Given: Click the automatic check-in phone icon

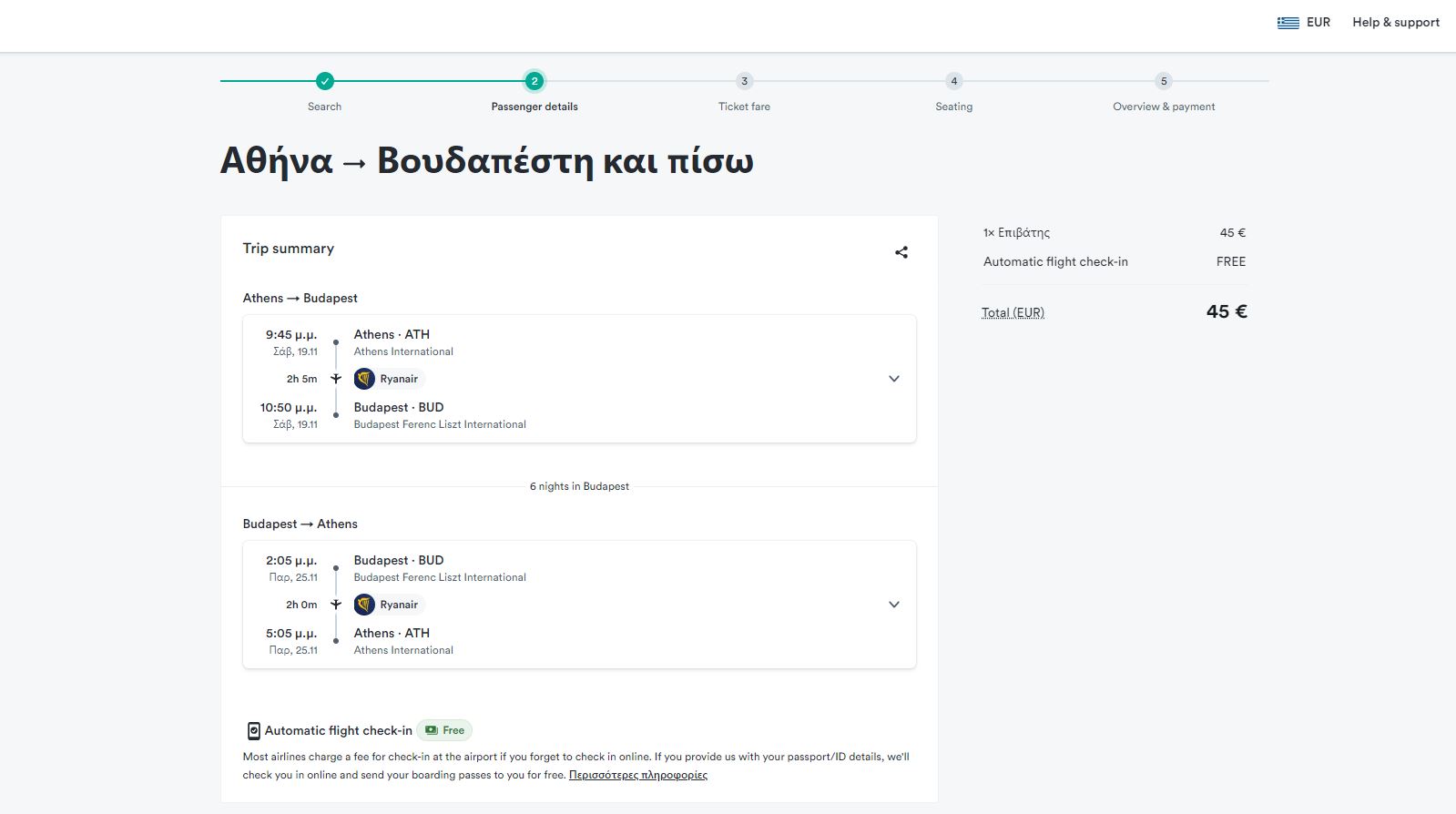Looking at the screenshot, I should tap(253, 731).
